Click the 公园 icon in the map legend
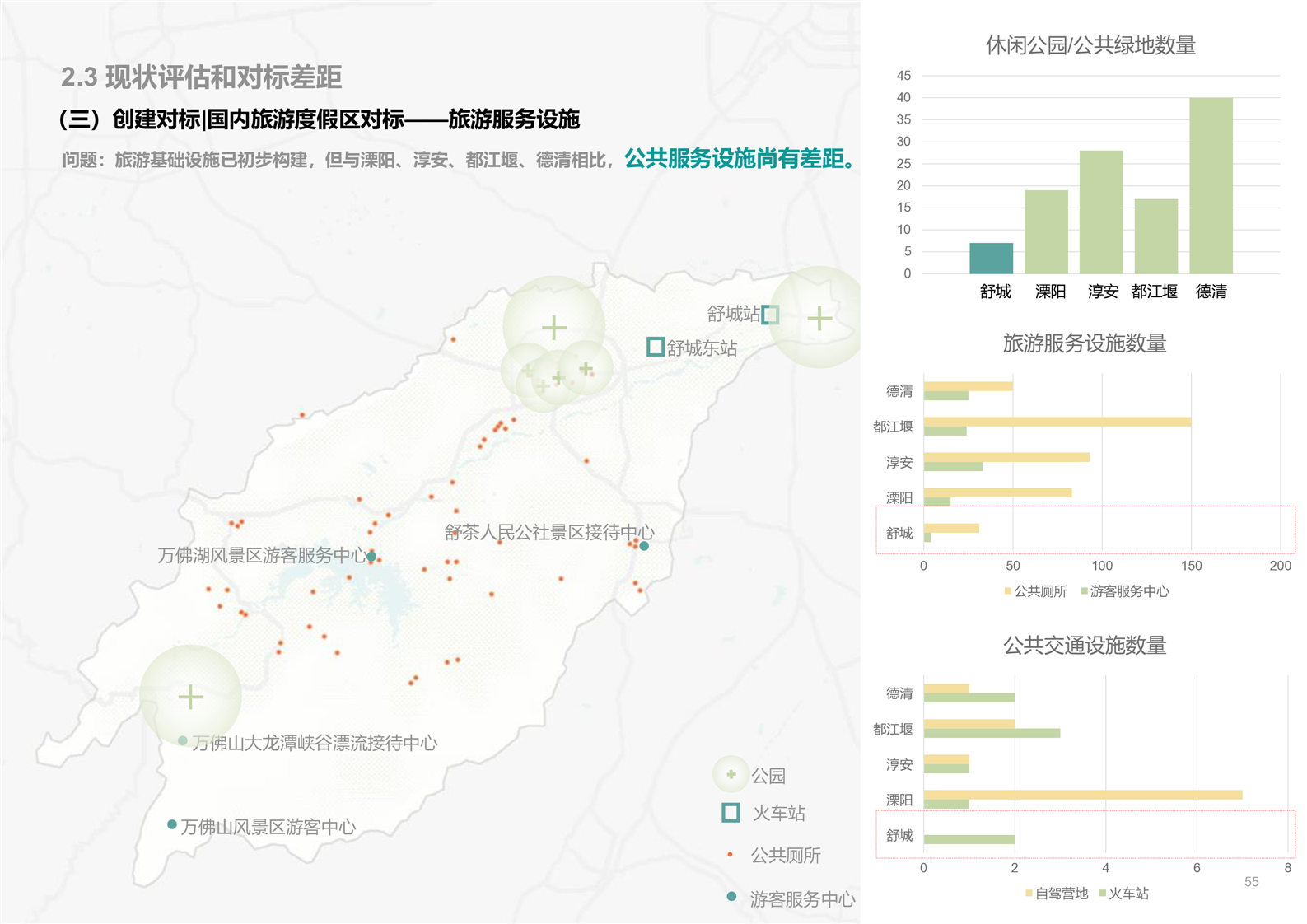Image resolution: width=1307 pixels, height=924 pixels. (x=731, y=774)
